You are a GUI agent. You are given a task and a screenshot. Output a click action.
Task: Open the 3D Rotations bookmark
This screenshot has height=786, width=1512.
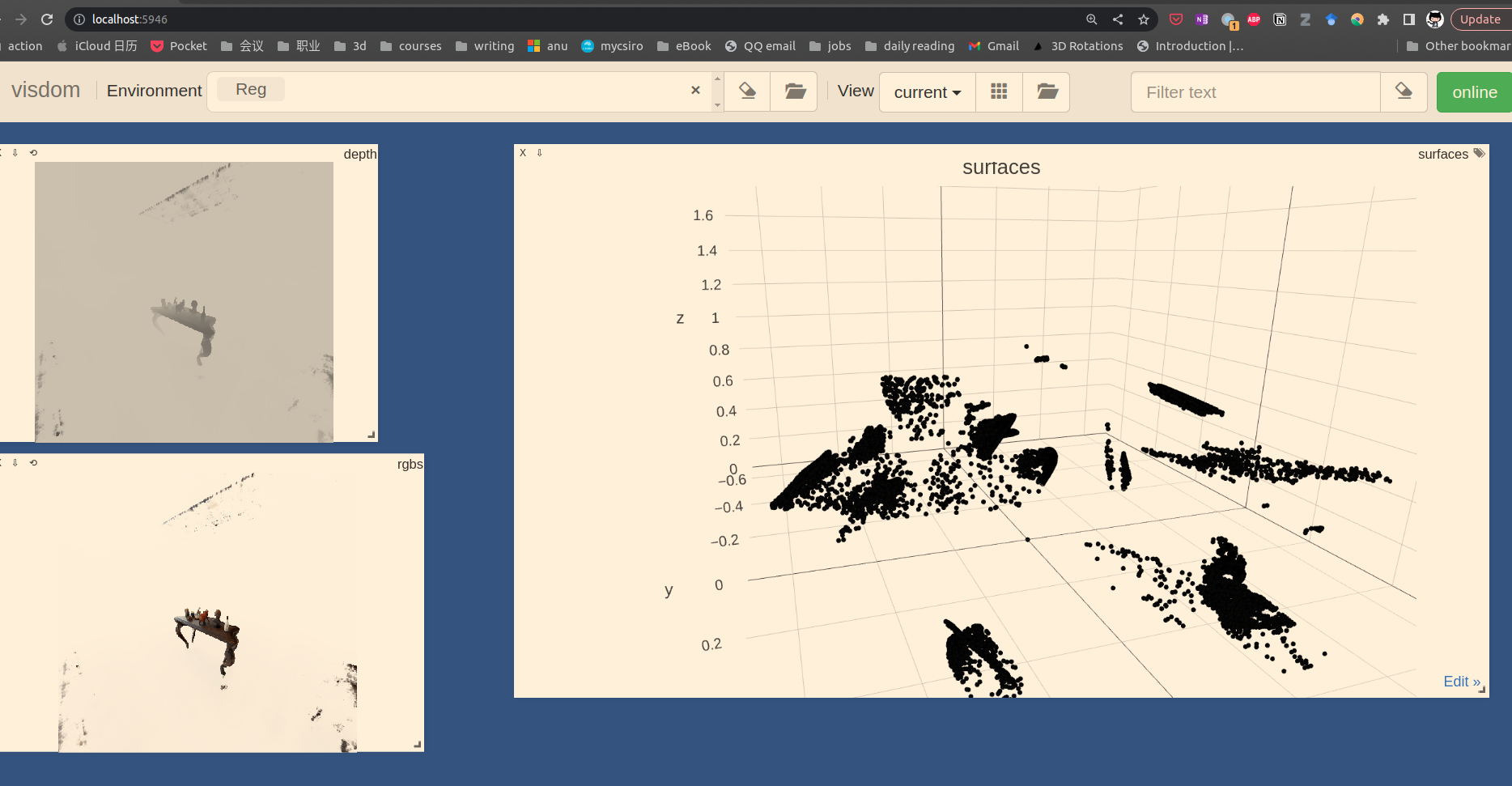[x=1086, y=46]
